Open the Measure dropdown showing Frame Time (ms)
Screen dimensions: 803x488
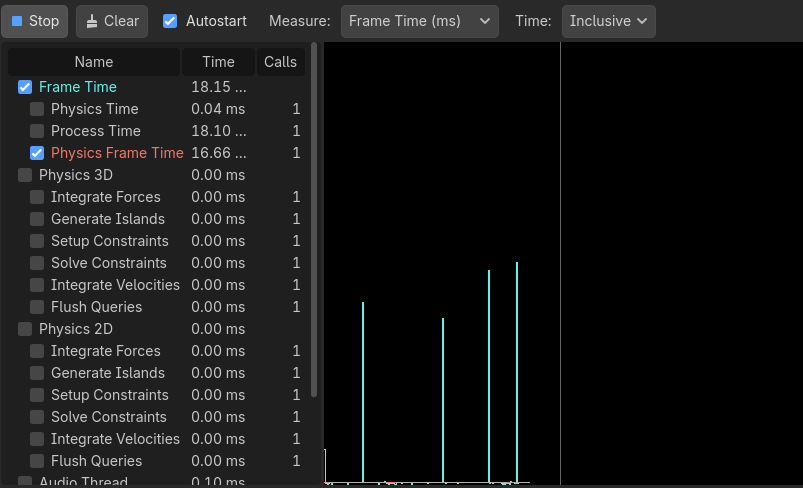[x=420, y=21]
